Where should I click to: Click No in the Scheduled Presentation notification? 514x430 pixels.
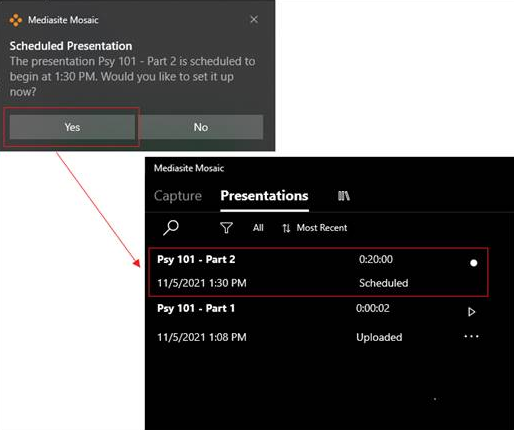click(201, 127)
